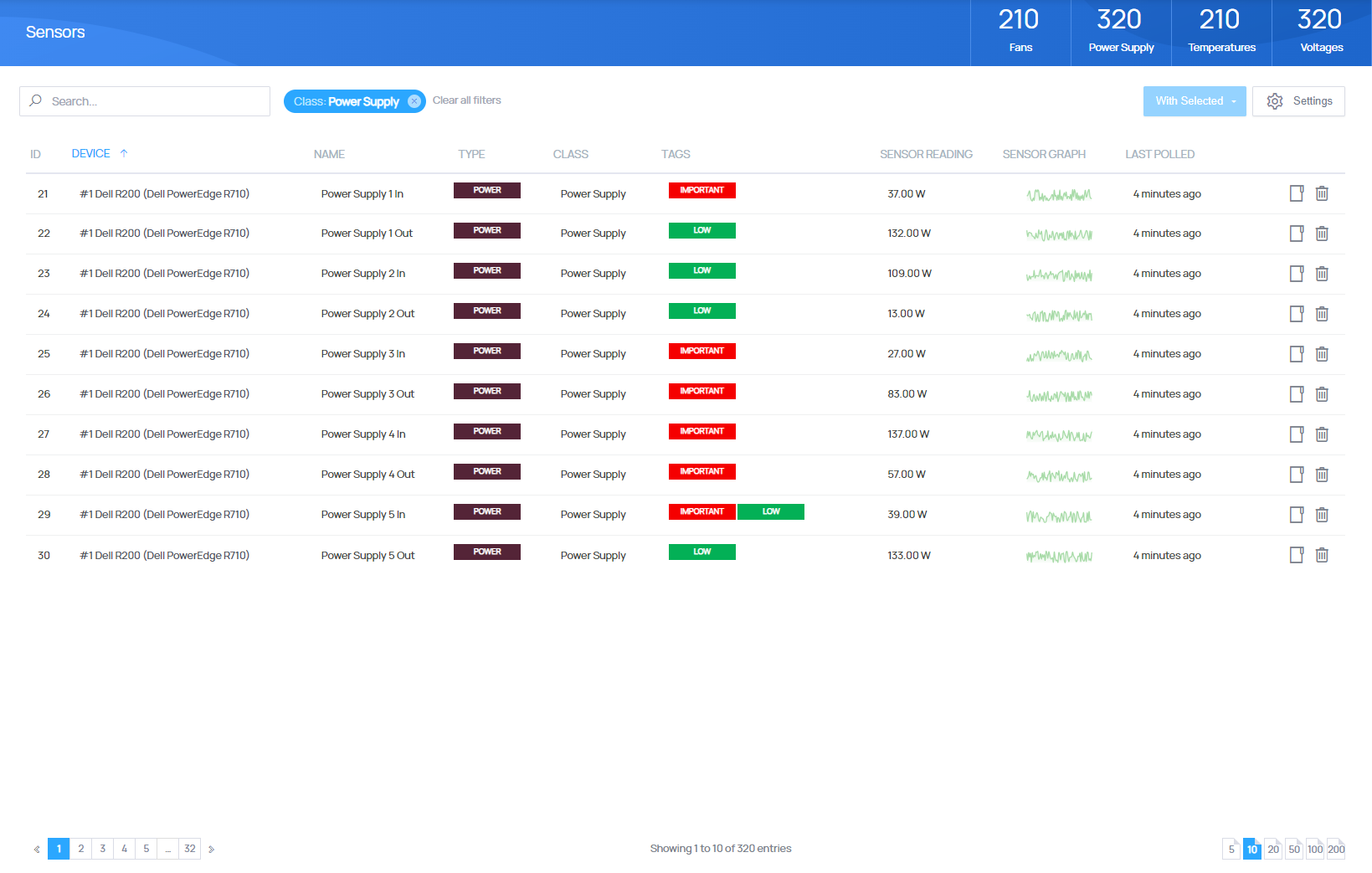Sort by Name column header

point(329,154)
